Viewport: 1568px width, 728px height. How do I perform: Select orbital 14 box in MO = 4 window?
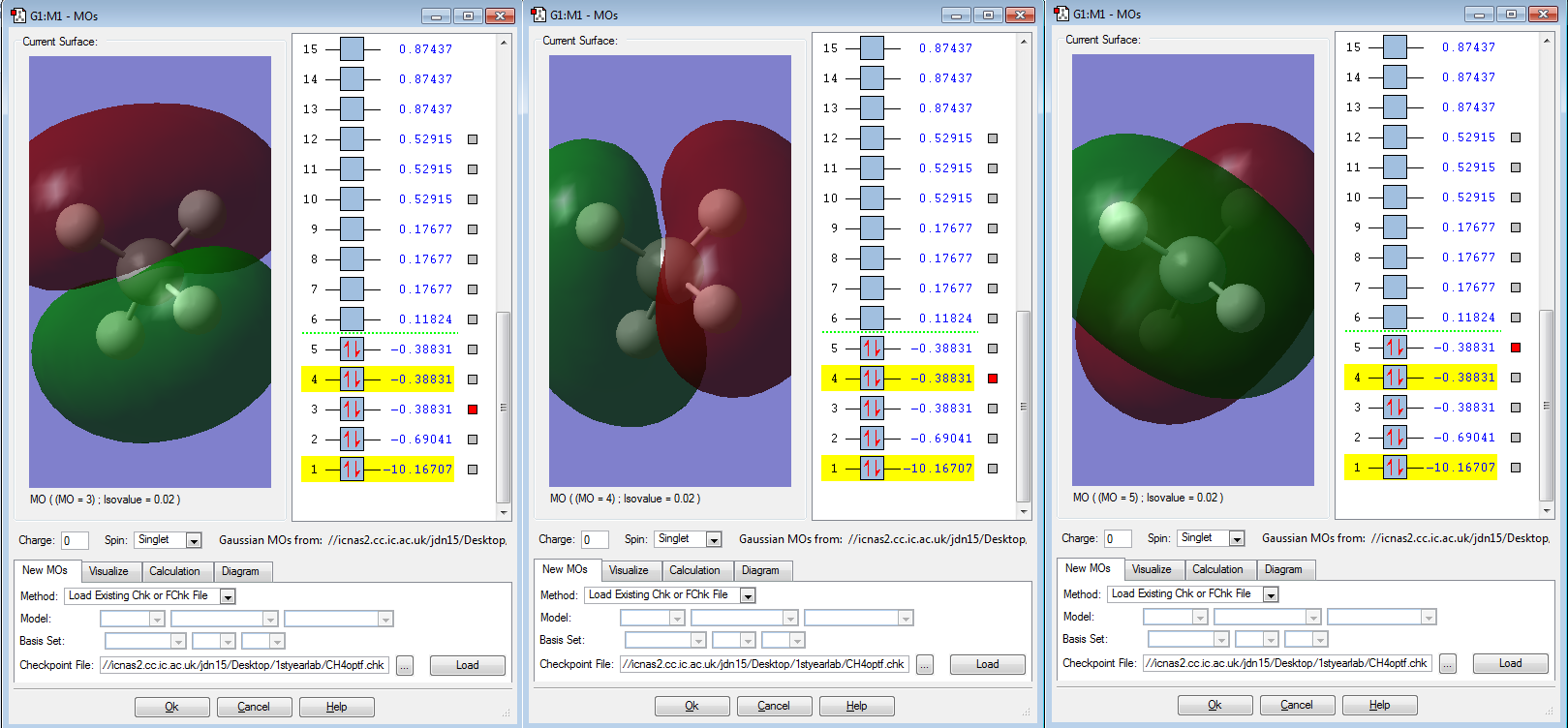(872, 78)
